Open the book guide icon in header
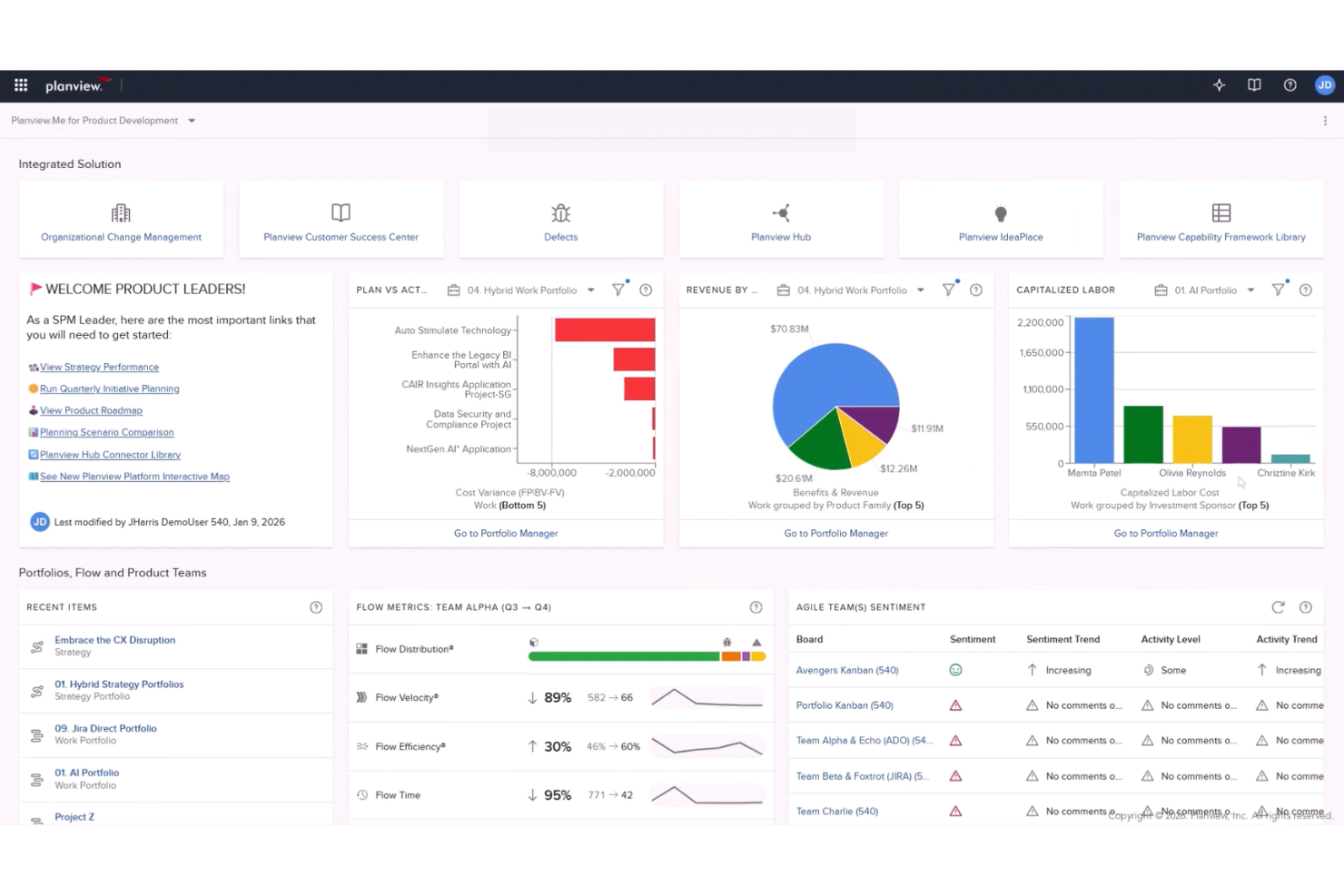Viewport: 1344px width, 896px height. click(x=1254, y=85)
